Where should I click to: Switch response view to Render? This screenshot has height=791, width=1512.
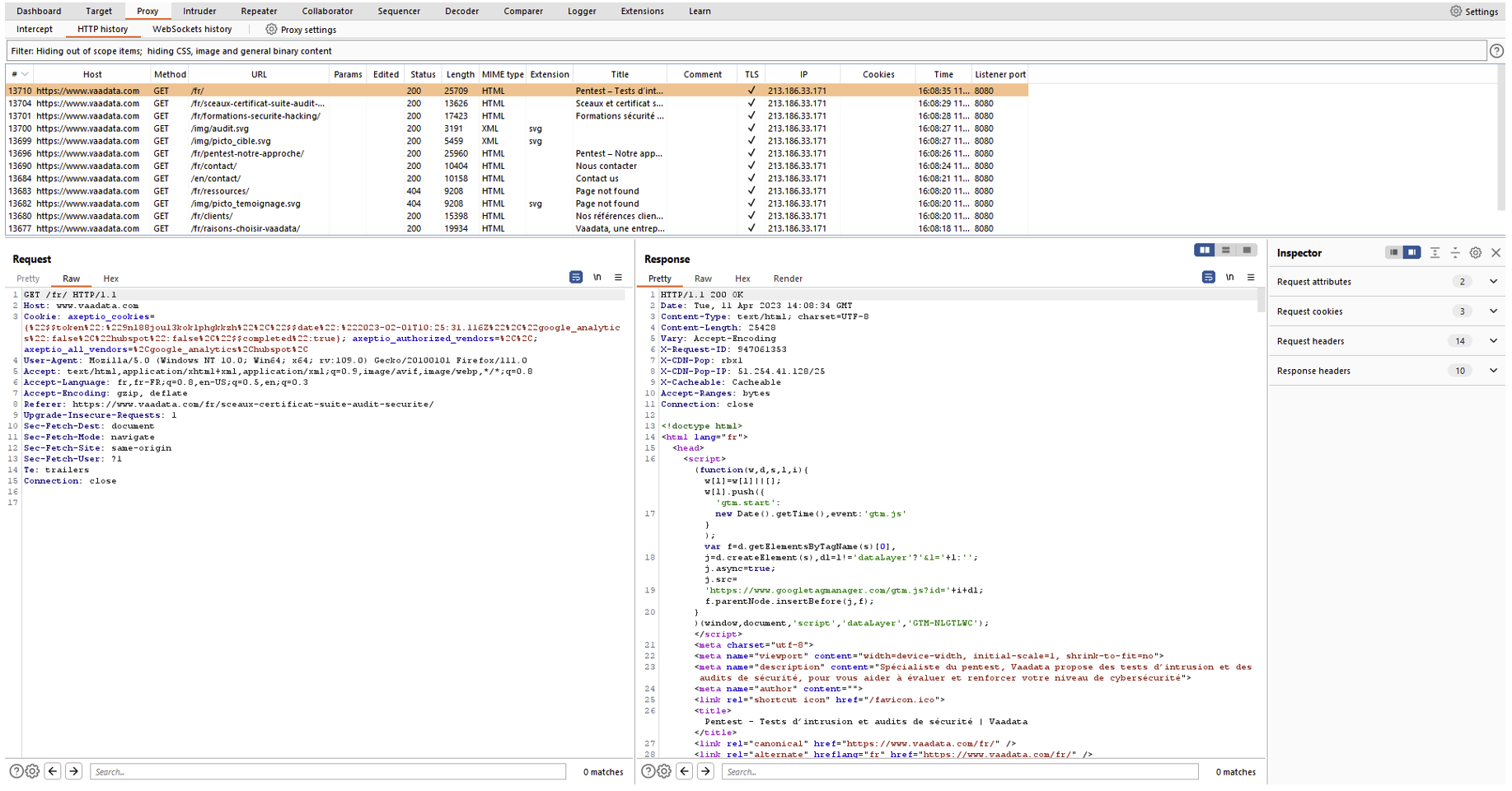pyautogui.click(x=788, y=278)
